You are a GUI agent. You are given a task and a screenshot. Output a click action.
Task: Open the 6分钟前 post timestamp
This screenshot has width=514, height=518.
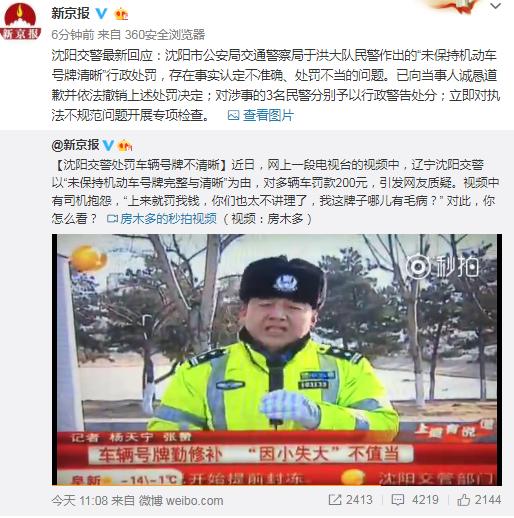point(73,34)
